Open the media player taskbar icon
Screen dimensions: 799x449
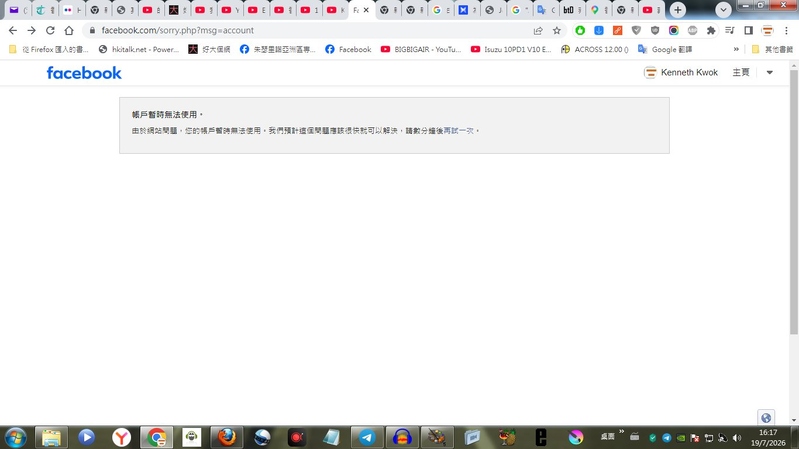pos(86,437)
